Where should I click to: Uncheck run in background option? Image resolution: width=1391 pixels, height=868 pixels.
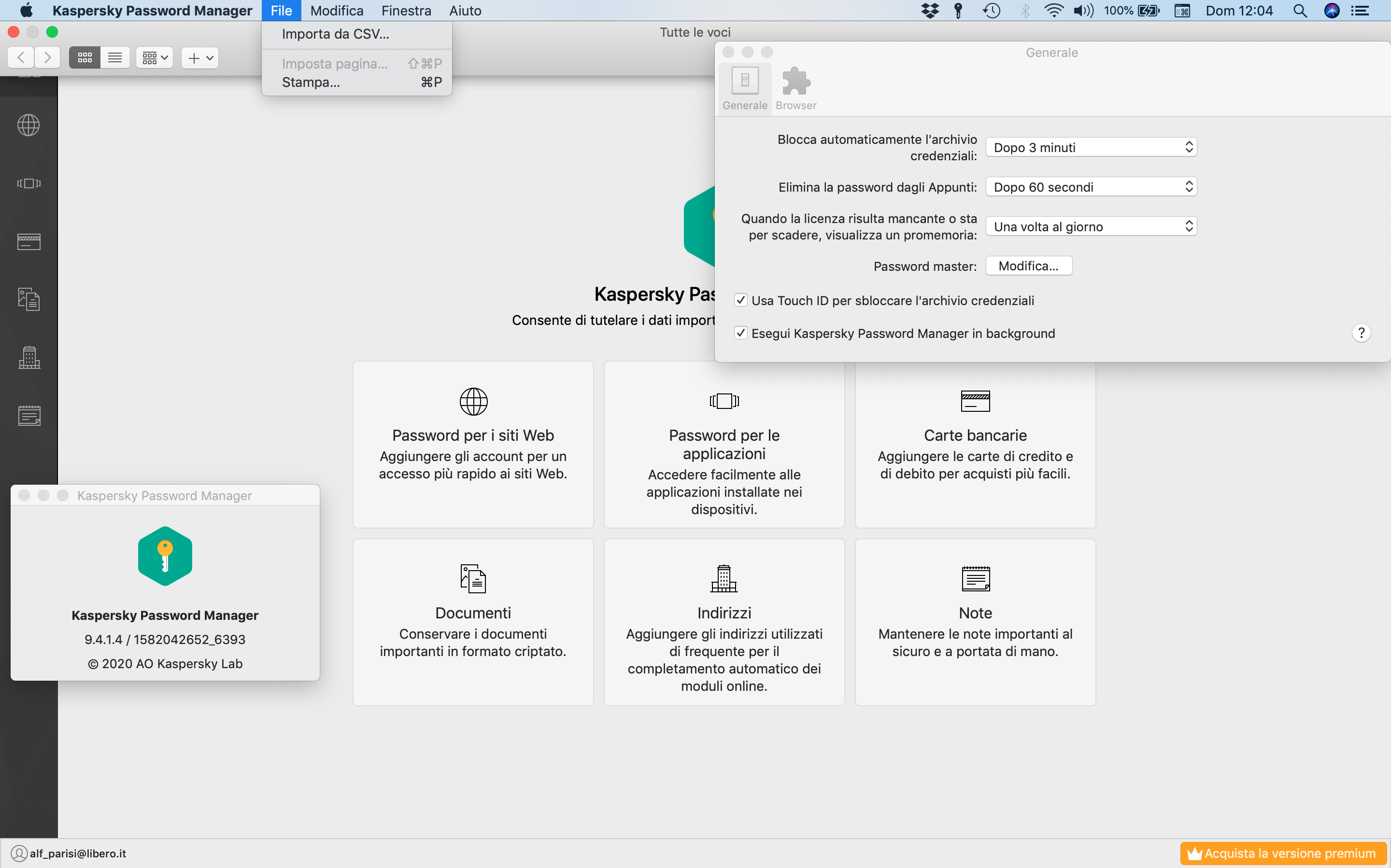[x=740, y=333]
